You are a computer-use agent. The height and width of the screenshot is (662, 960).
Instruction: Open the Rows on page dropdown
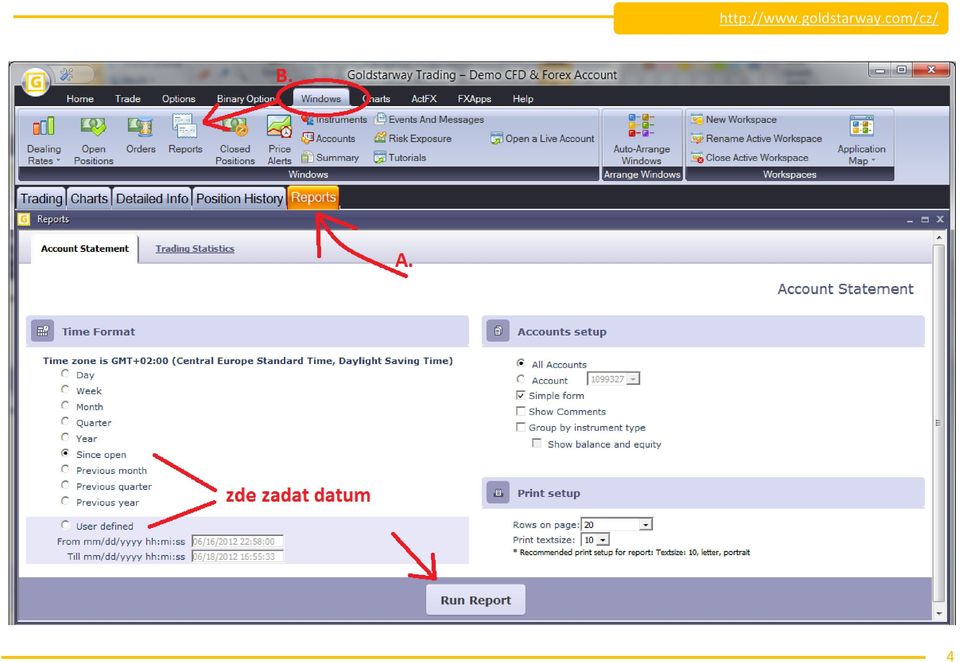pyautogui.click(x=645, y=525)
